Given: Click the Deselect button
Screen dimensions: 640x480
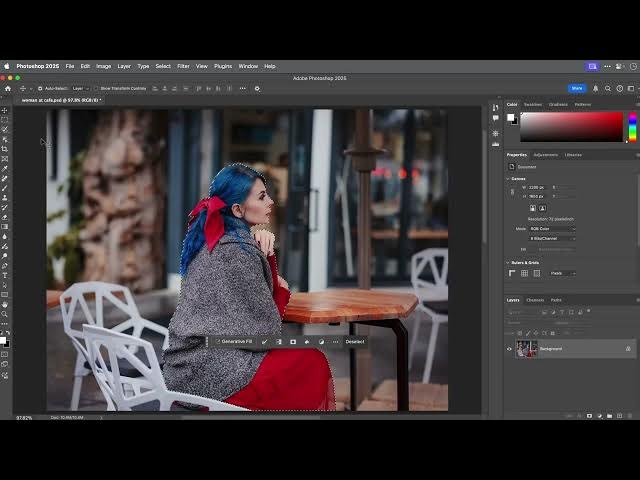Looking at the screenshot, I should (355, 342).
